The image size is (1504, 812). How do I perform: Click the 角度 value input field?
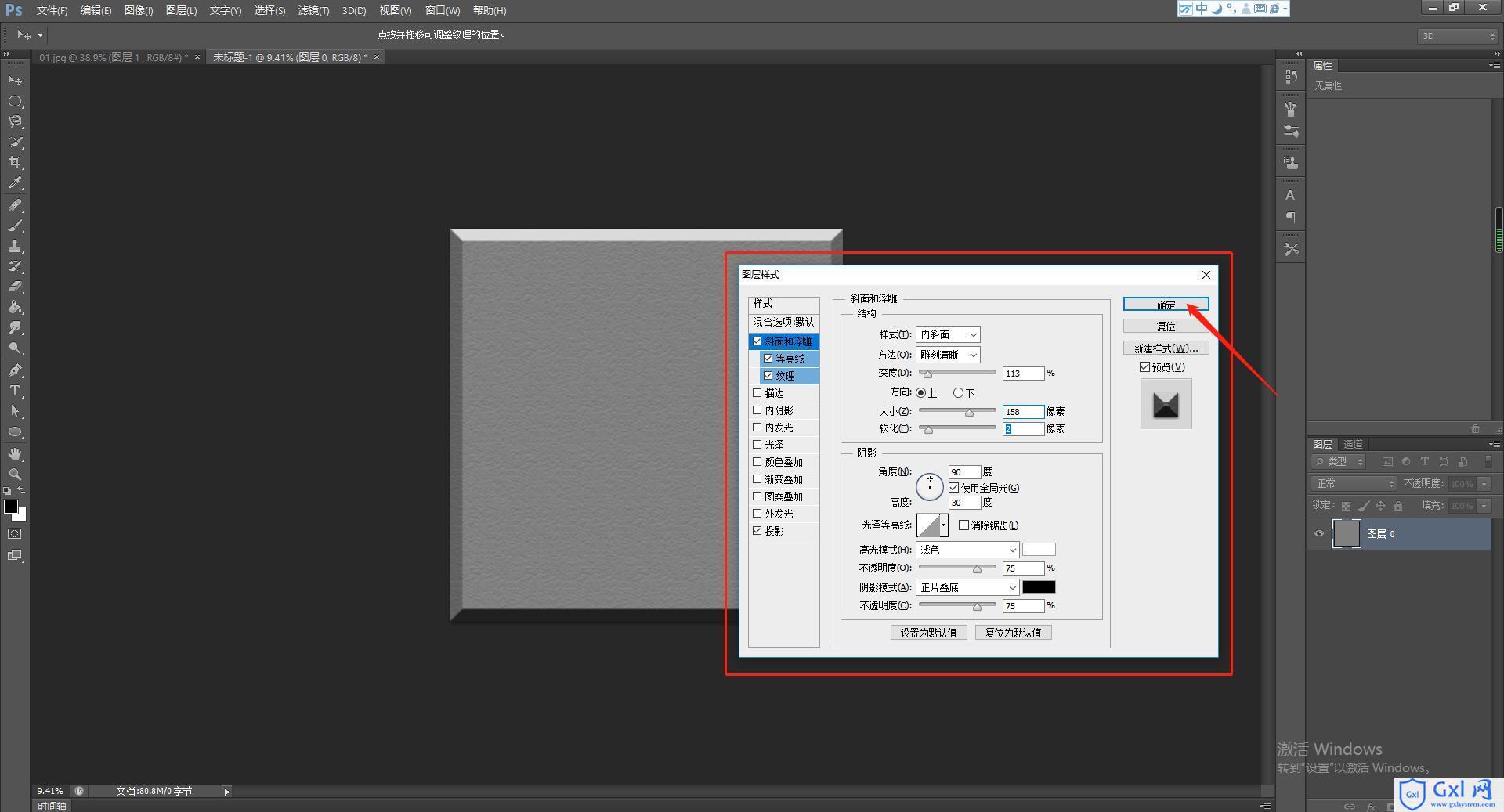click(964, 472)
